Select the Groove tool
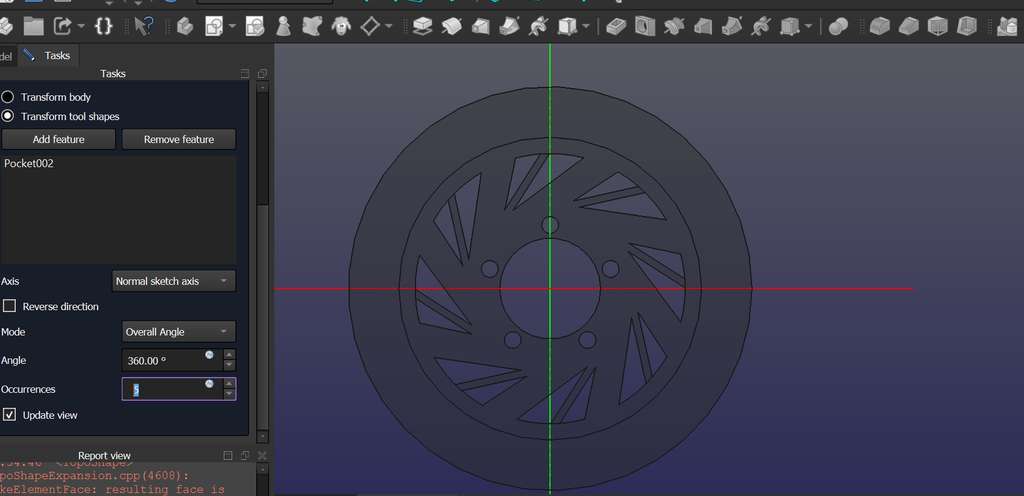This screenshot has width=1024, height=496. coord(674,26)
